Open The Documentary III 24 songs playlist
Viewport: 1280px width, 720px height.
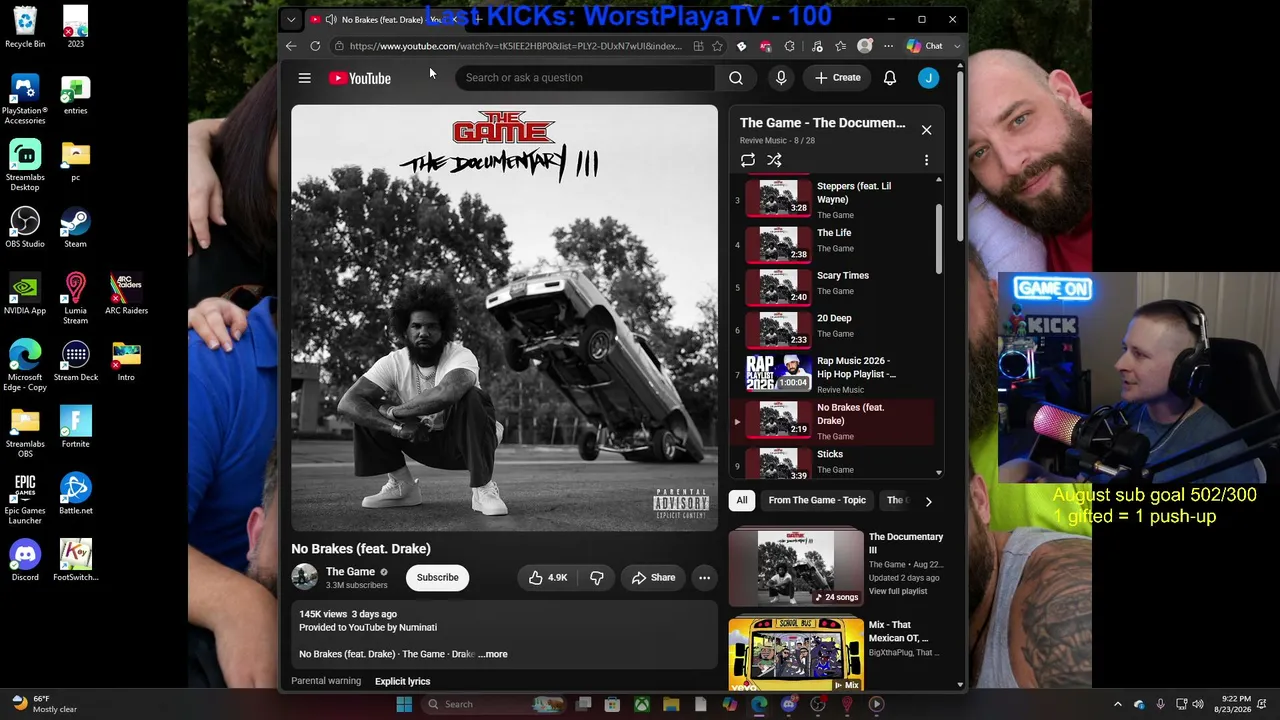796,567
